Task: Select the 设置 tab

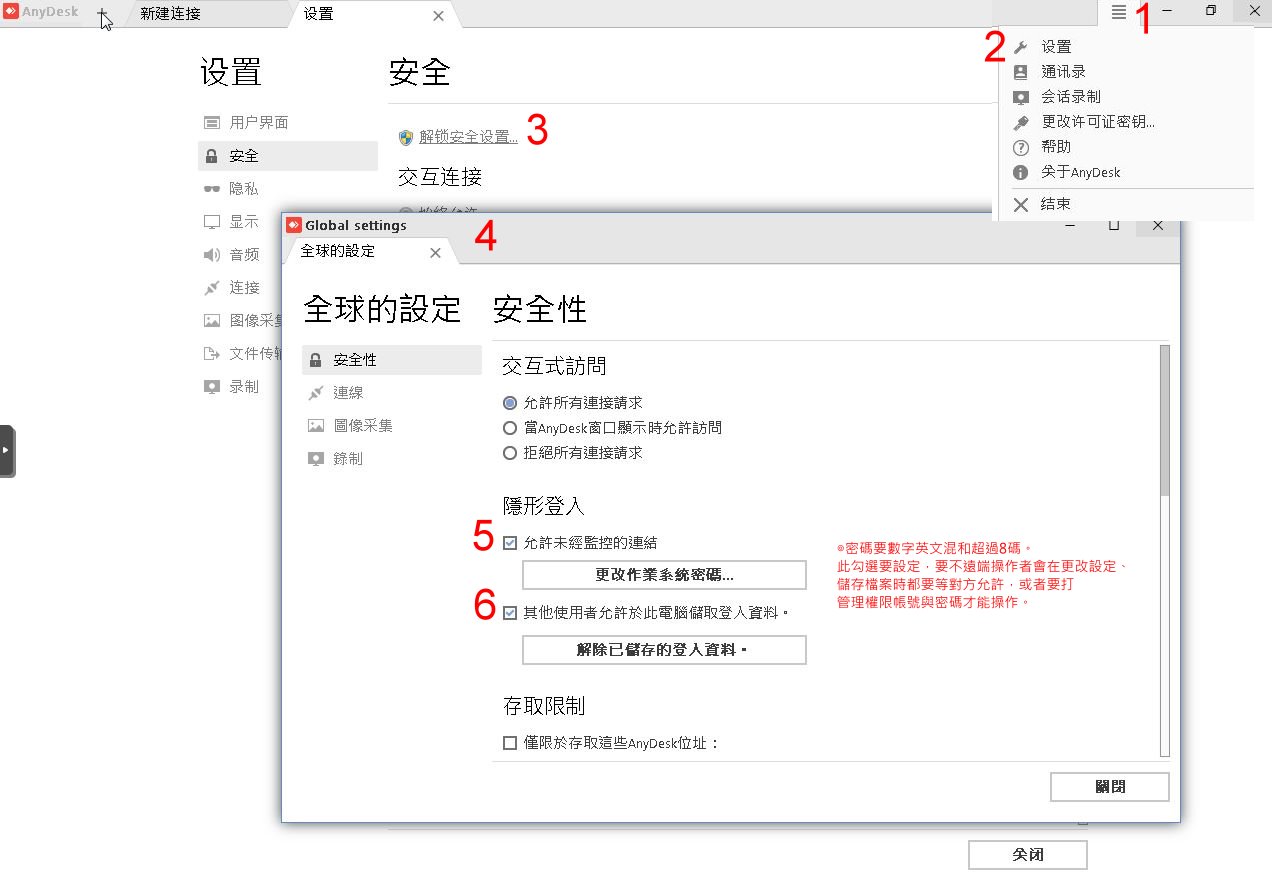Action: tap(319, 14)
